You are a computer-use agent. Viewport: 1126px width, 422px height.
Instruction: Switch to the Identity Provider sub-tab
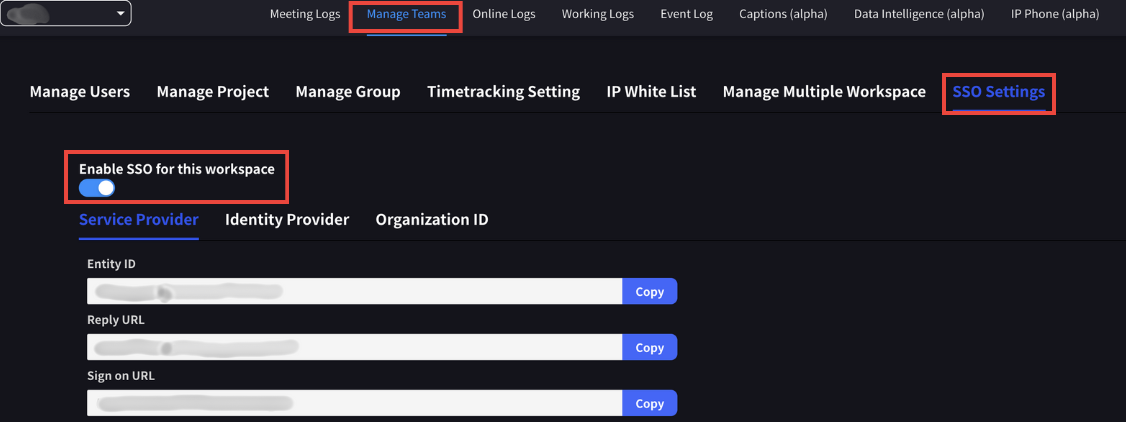coord(287,220)
